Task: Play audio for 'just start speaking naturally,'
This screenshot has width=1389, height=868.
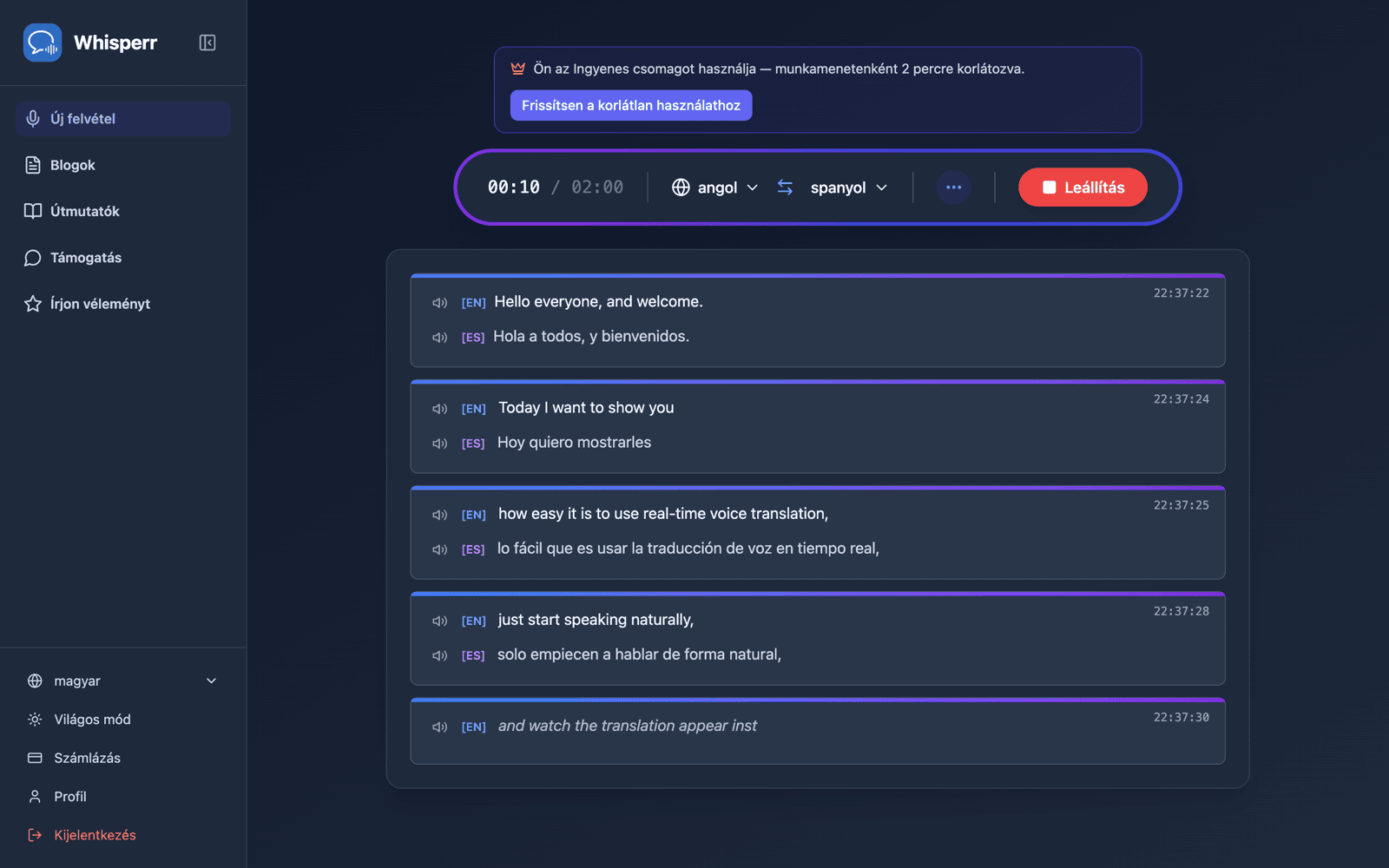Action: pos(440,621)
